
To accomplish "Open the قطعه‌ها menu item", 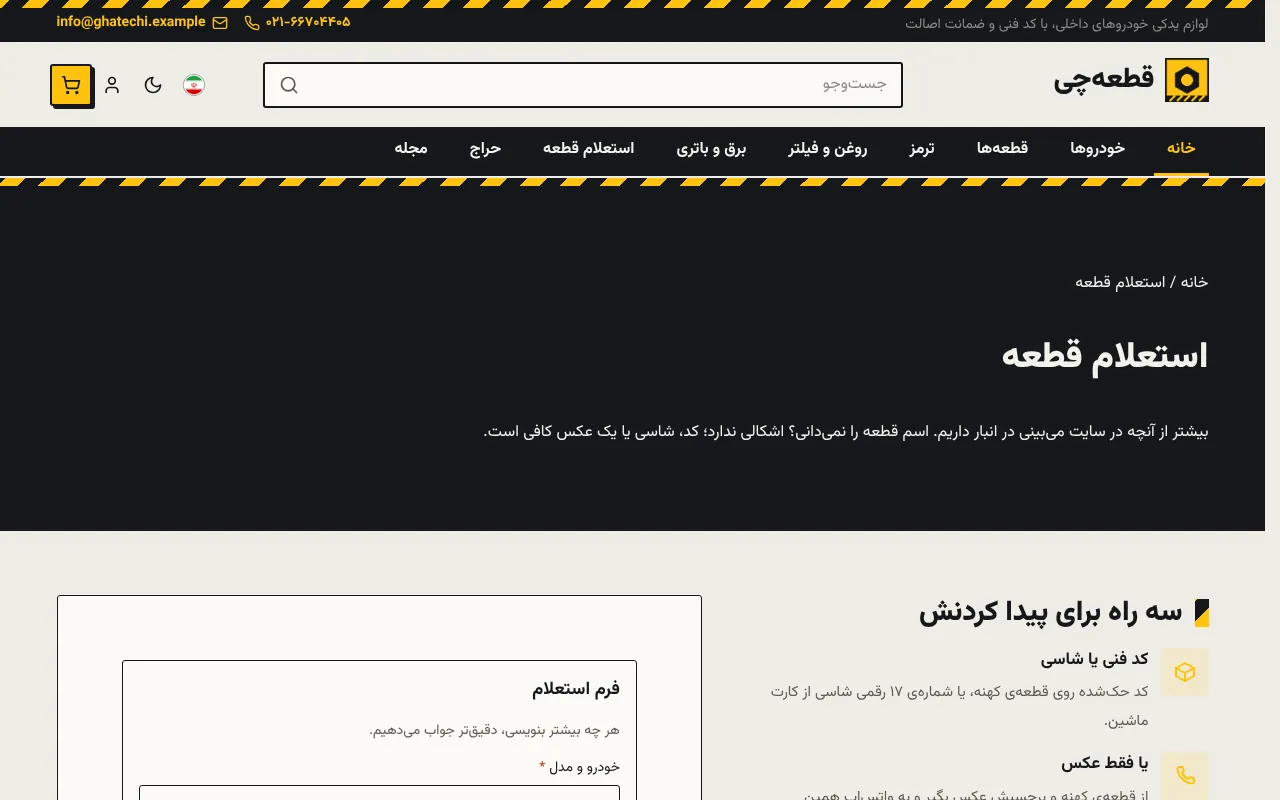I will click(1002, 149).
